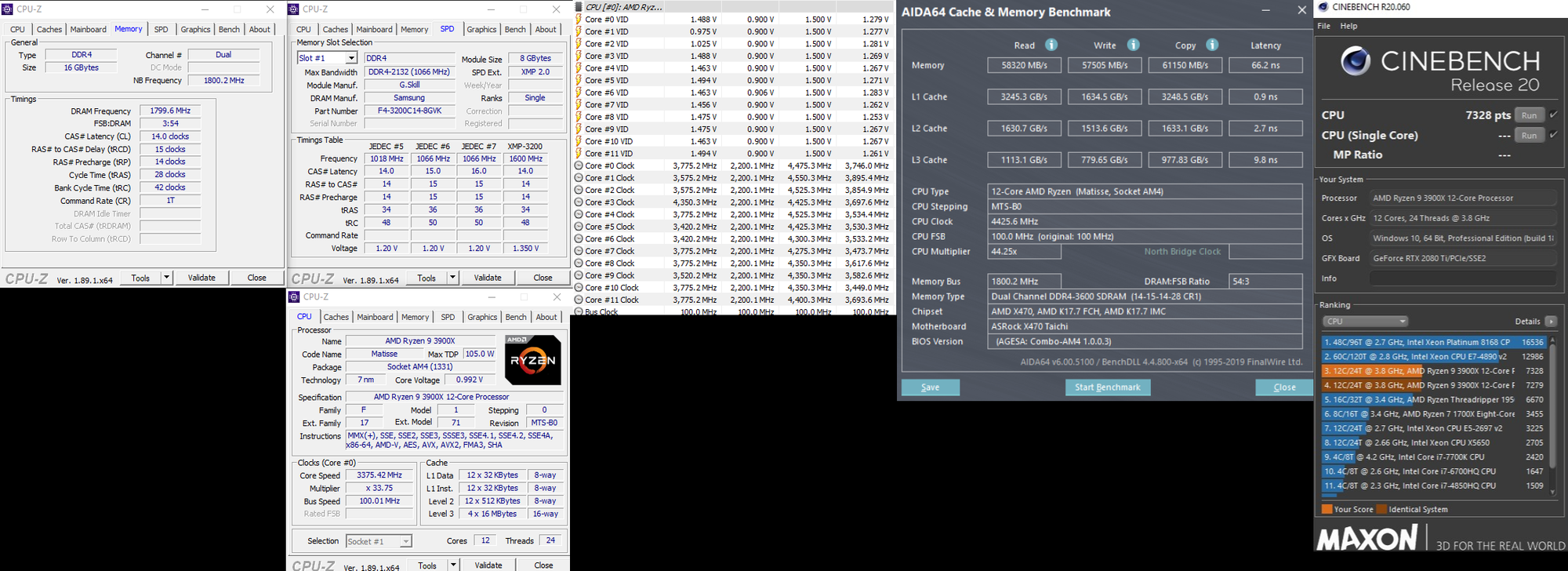Open Graphics tab in CPU-Z memory timings window
1568x571 pixels.
click(x=195, y=30)
